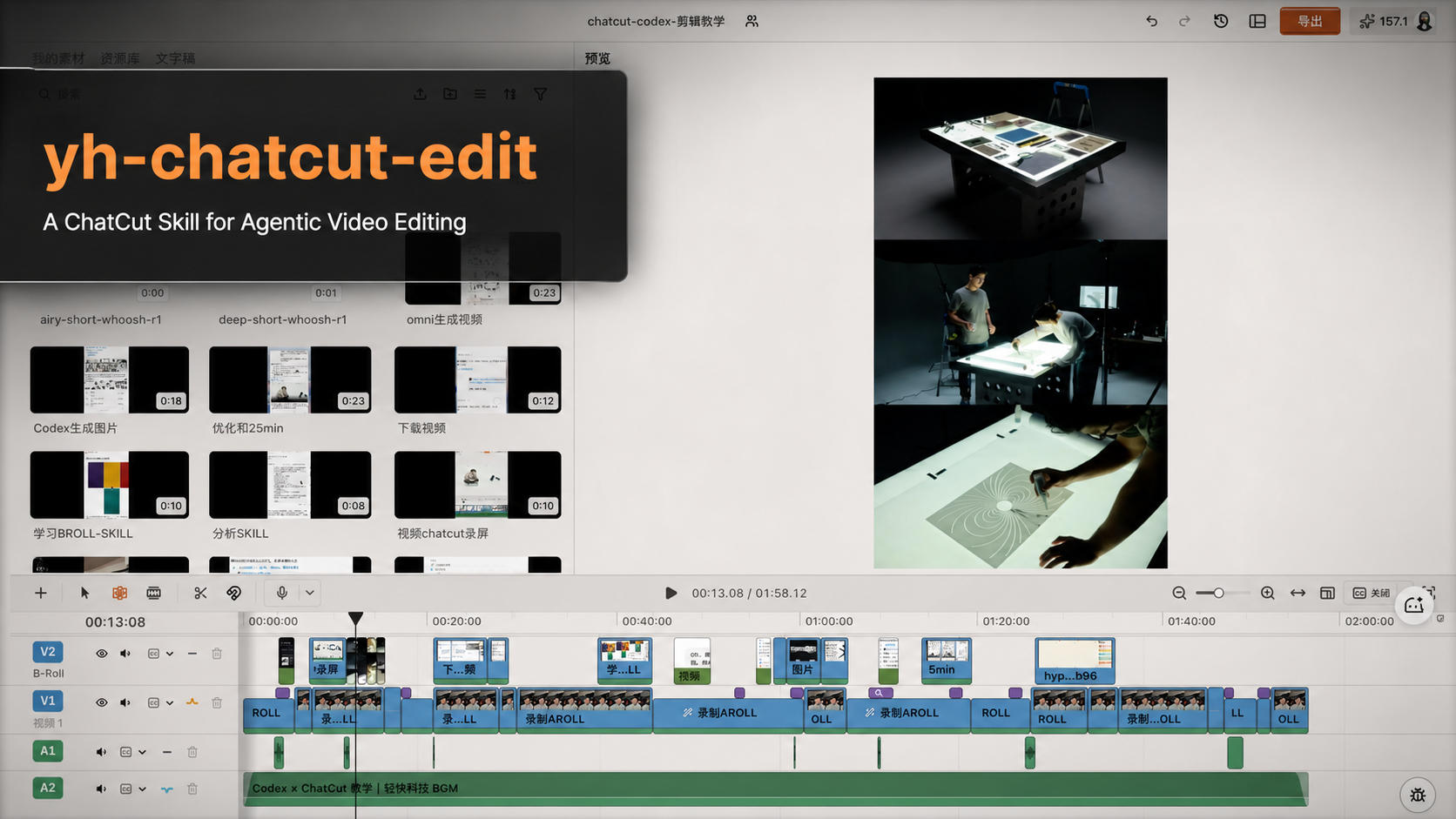This screenshot has height=819, width=1456.
Task: Open V2 track caption dropdown chevron
Action: (x=170, y=654)
